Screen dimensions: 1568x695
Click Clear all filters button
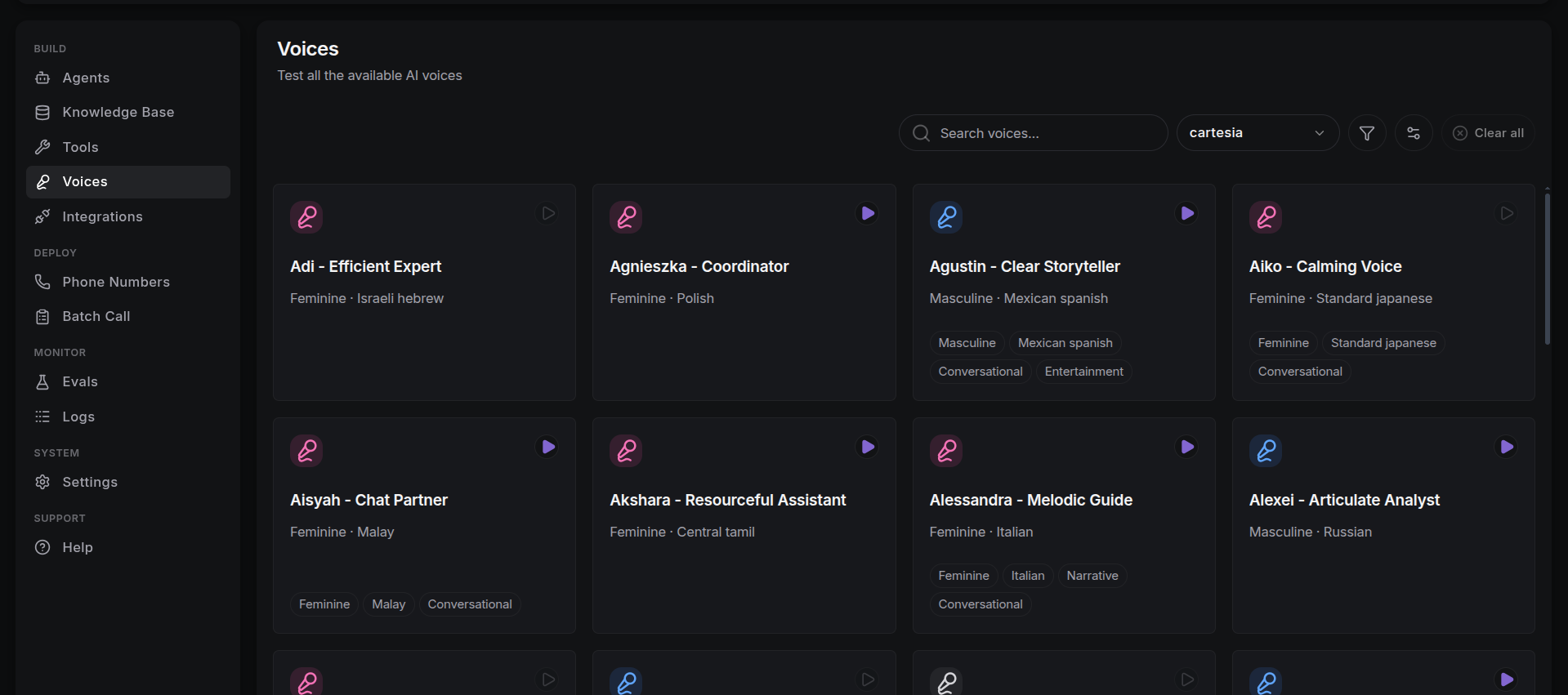(x=1488, y=133)
